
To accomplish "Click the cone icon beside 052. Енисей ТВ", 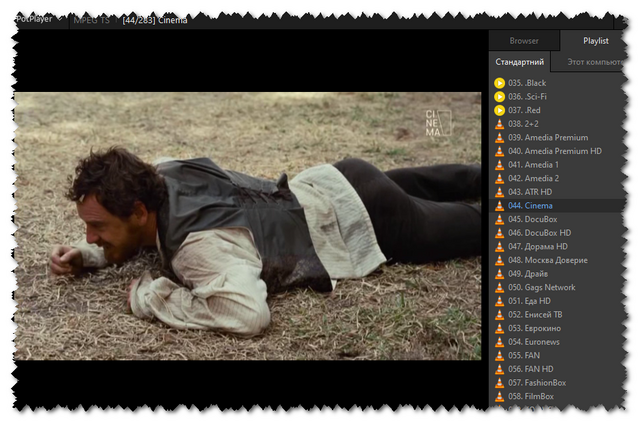I will (x=500, y=315).
